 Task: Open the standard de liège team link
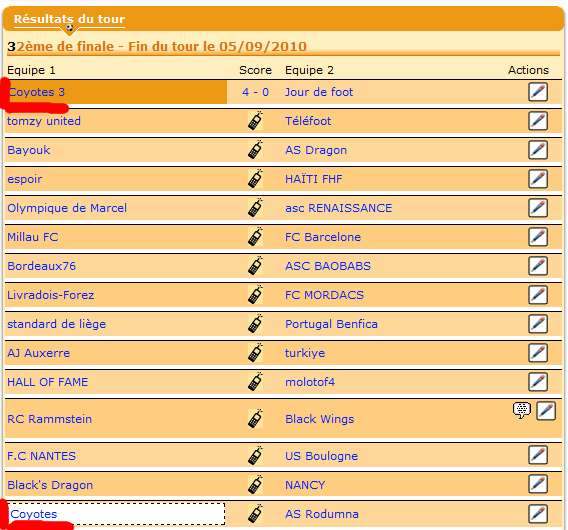[57, 324]
